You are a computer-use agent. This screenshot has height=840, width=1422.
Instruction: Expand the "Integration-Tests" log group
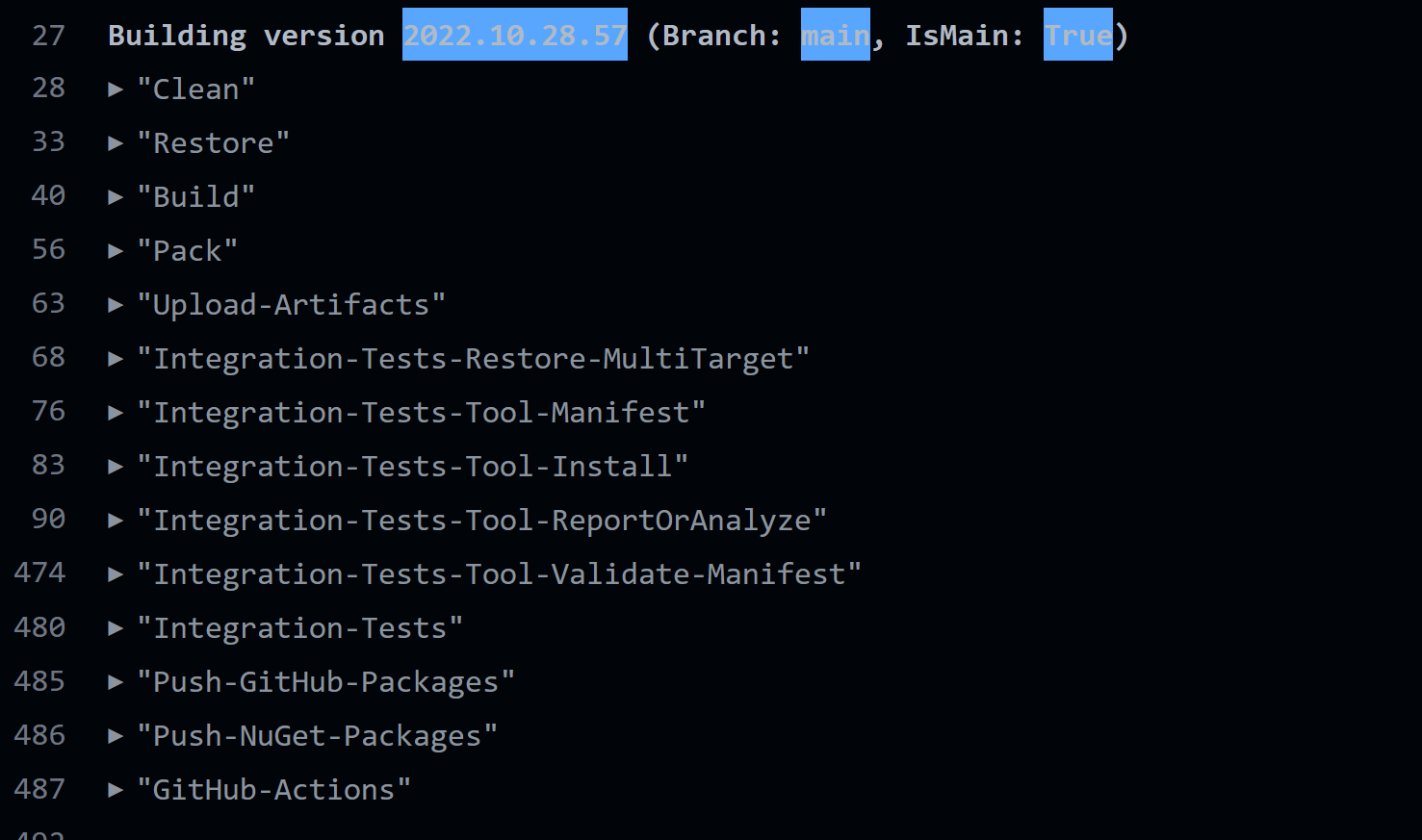click(116, 628)
